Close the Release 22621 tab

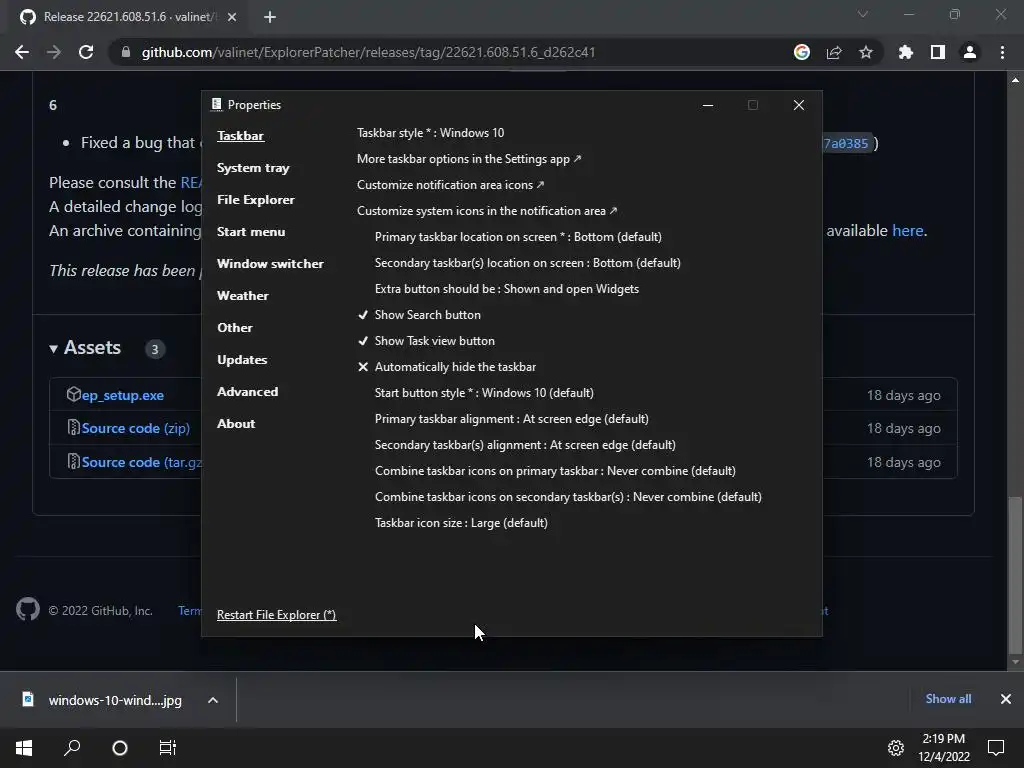click(x=232, y=17)
